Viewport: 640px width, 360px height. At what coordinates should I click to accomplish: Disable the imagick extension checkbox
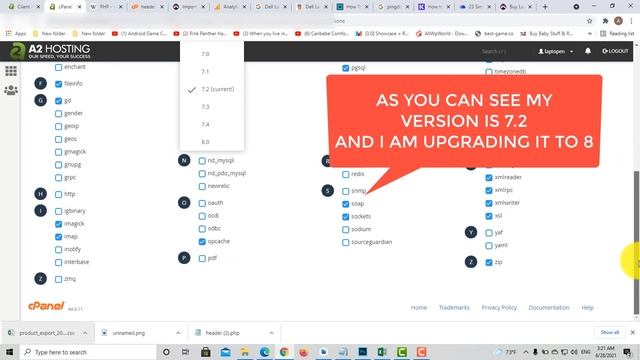click(x=58, y=224)
